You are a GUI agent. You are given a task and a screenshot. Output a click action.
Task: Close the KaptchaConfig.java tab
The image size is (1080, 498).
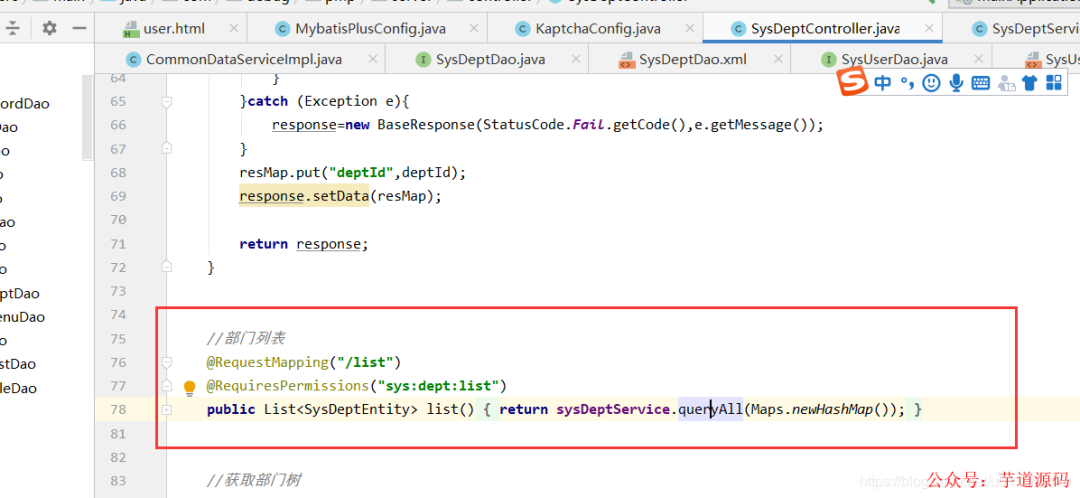pyautogui.click(x=688, y=28)
